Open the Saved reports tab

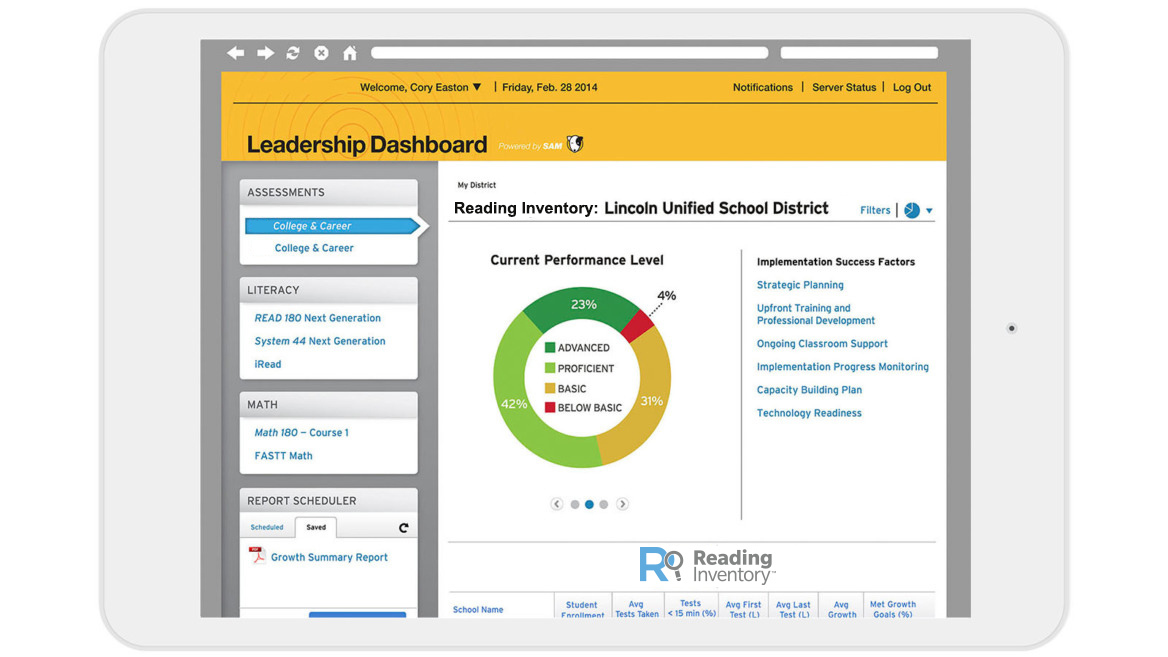tap(316, 527)
